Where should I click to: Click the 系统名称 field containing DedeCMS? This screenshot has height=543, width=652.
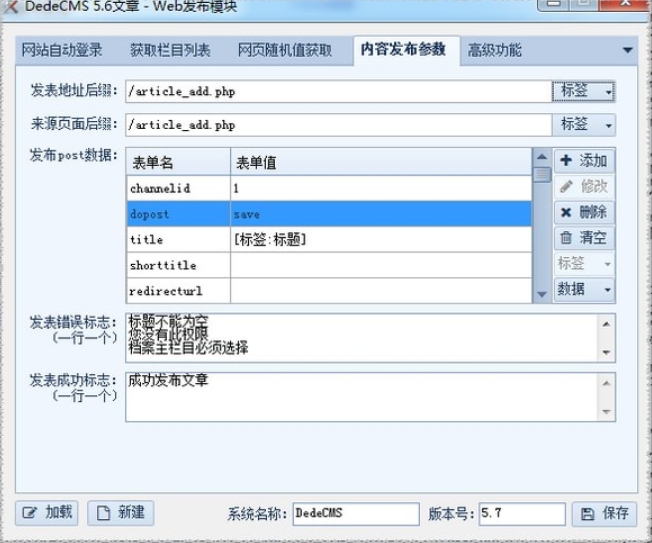[x=356, y=513]
